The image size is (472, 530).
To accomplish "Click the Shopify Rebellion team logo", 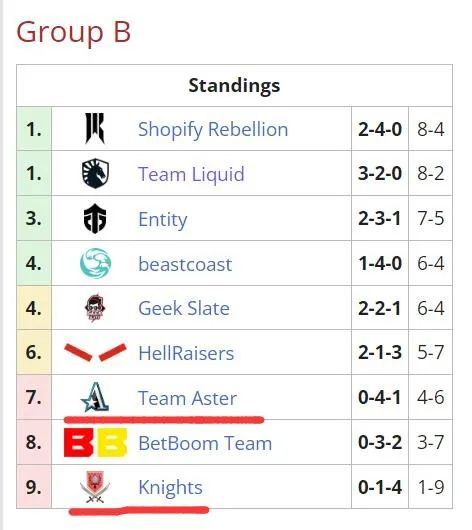I will [x=95, y=128].
